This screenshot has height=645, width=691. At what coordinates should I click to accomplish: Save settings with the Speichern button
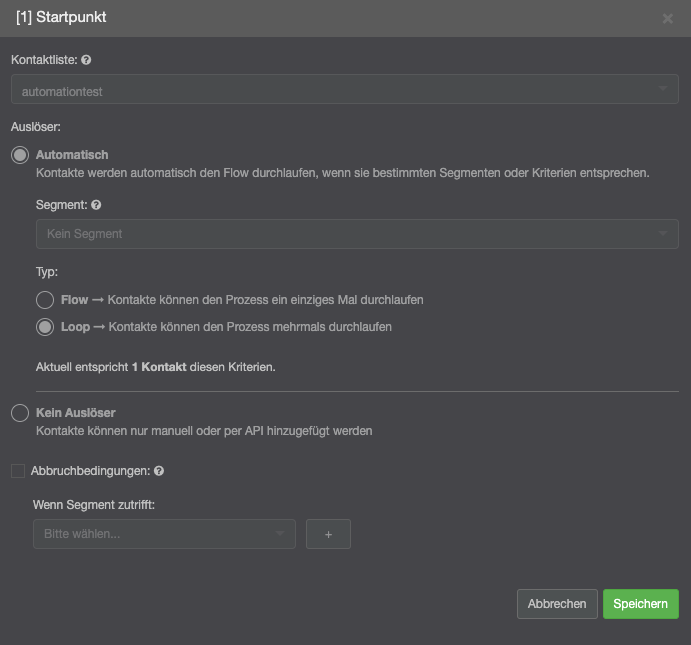640,604
